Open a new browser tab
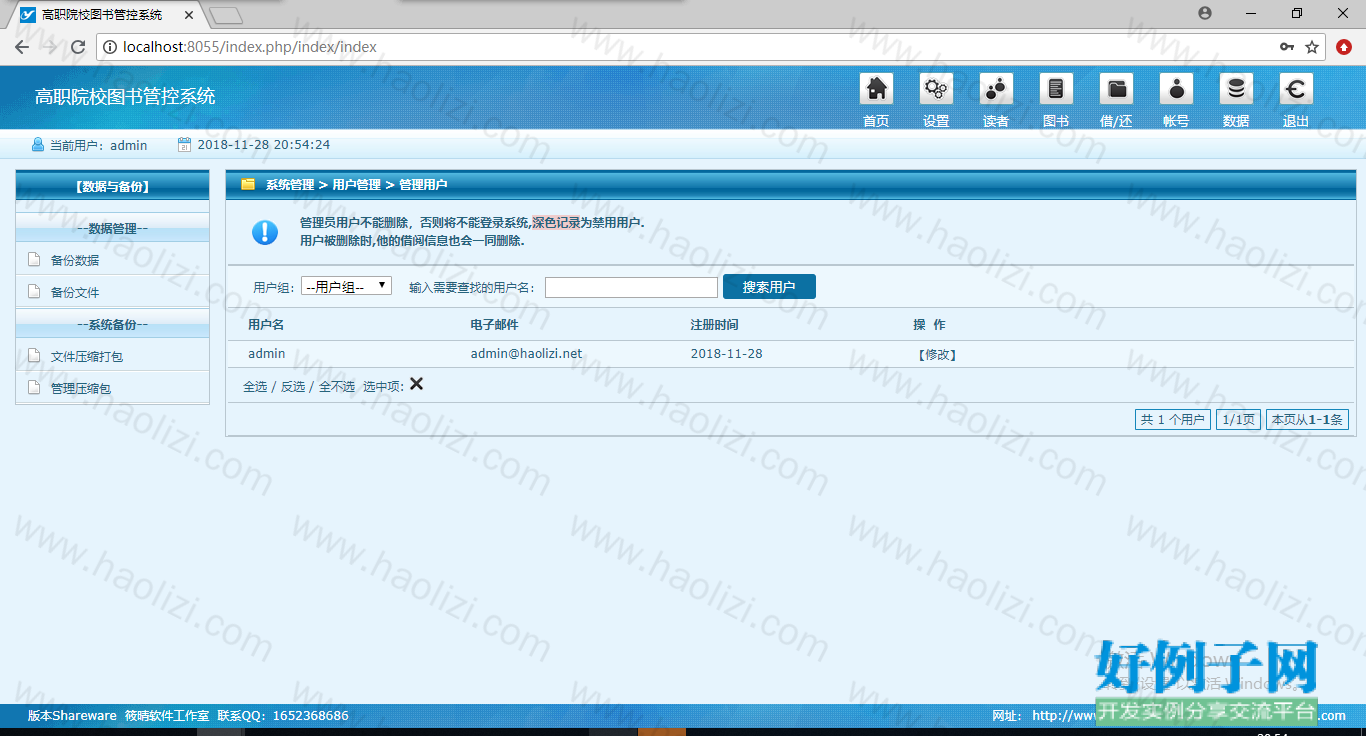This screenshot has width=1366, height=736. [x=227, y=15]
